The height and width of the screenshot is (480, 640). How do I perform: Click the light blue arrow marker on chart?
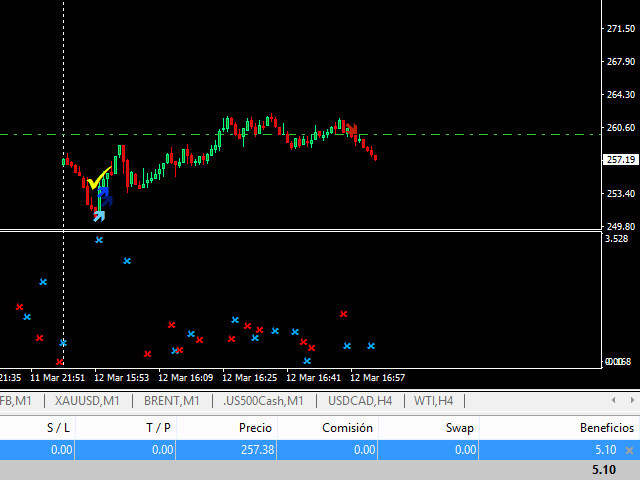coord(99,216)
